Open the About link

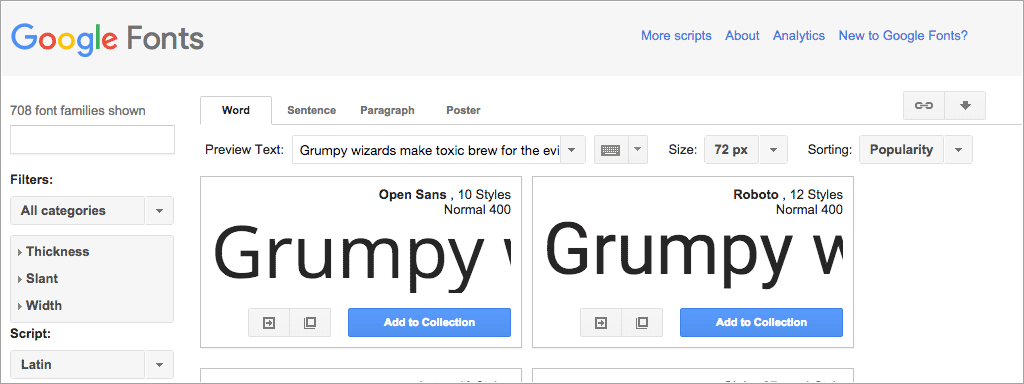click(742, 36)
